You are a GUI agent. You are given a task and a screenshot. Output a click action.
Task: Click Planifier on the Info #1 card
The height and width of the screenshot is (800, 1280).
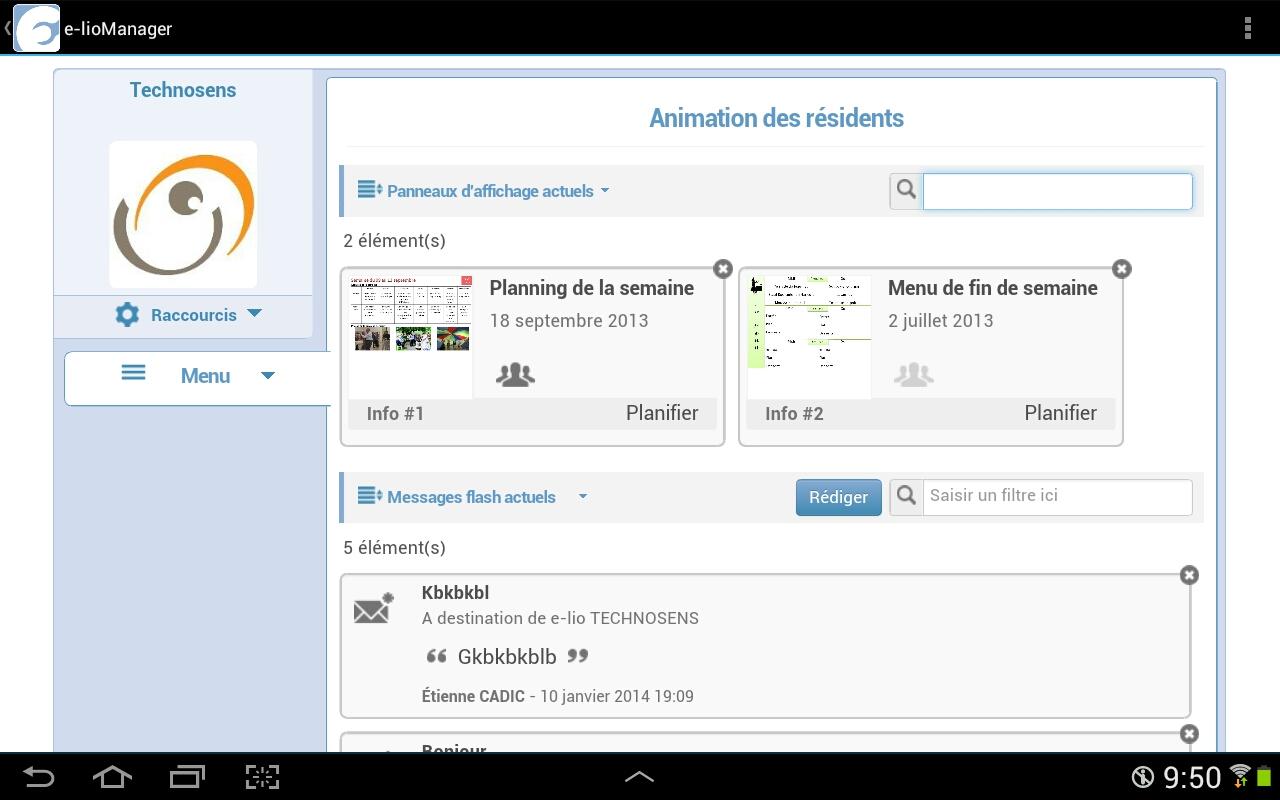[x=662, y=413]
